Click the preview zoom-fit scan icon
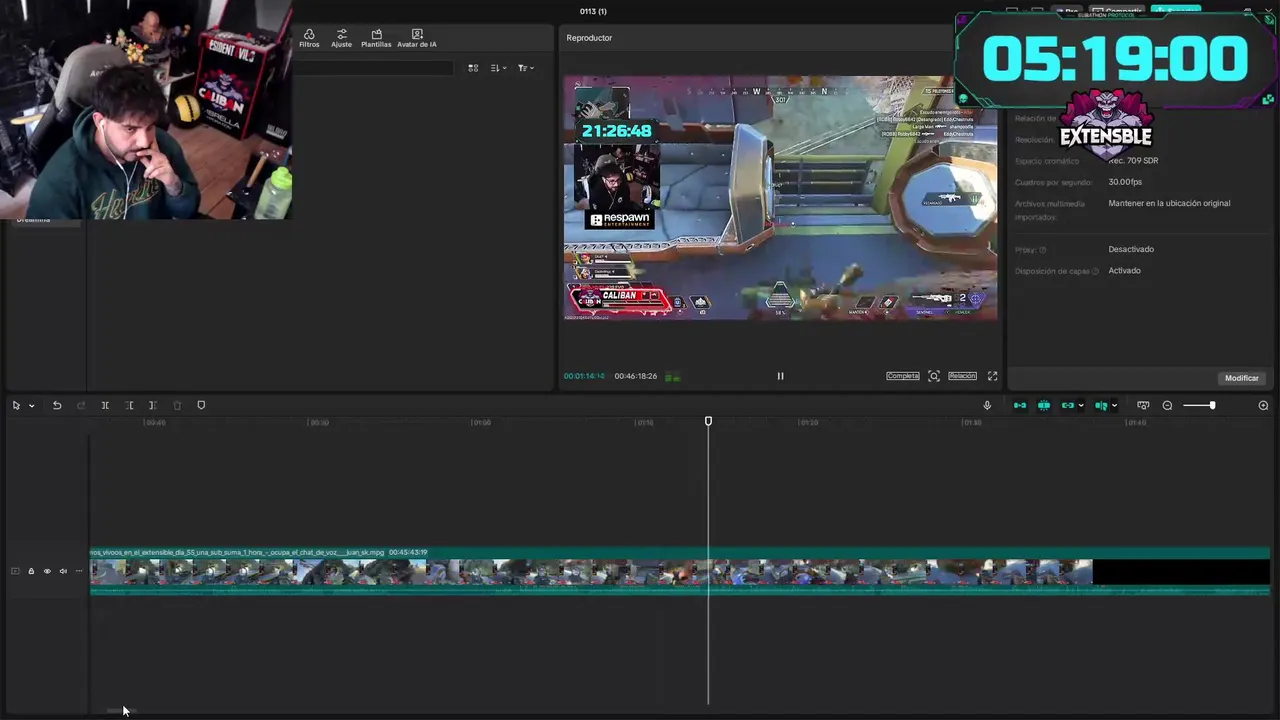The width and height of the screenshot is (1280, 720). (x=934, y=376)
